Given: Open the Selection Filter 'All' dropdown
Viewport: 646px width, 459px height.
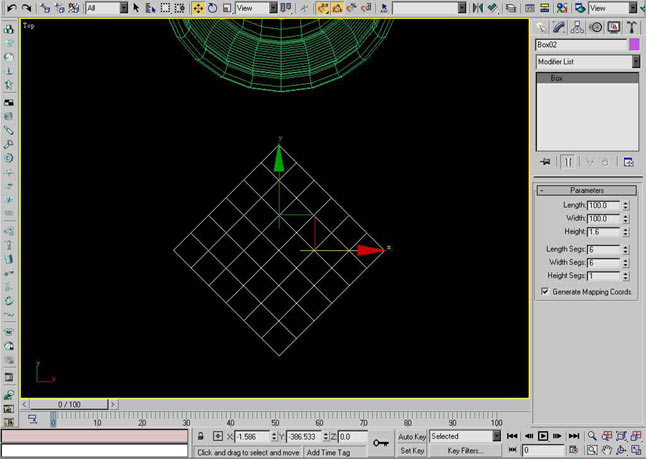Looking at the screenshot, I should 107,8.
